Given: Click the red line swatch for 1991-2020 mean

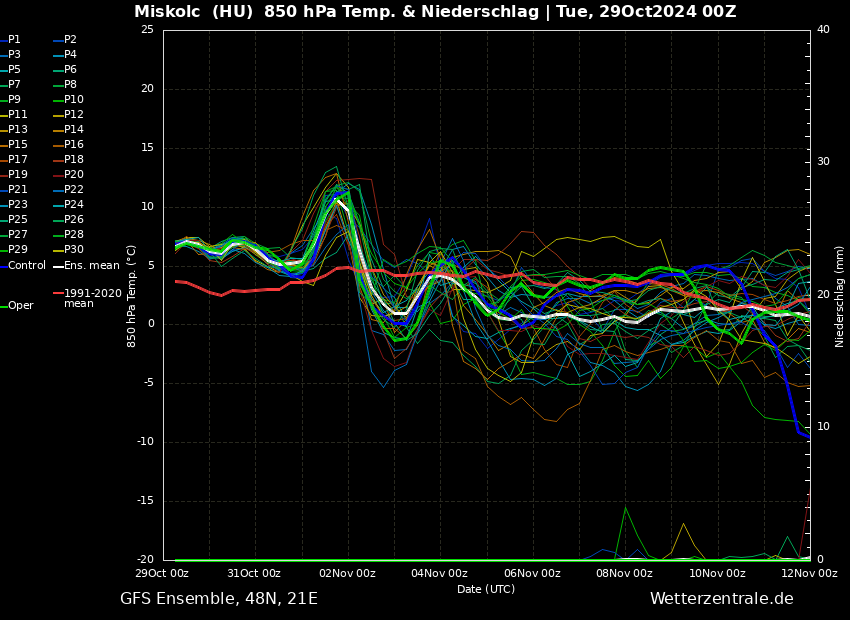Looking at the screenshot, I should point(58,294).
